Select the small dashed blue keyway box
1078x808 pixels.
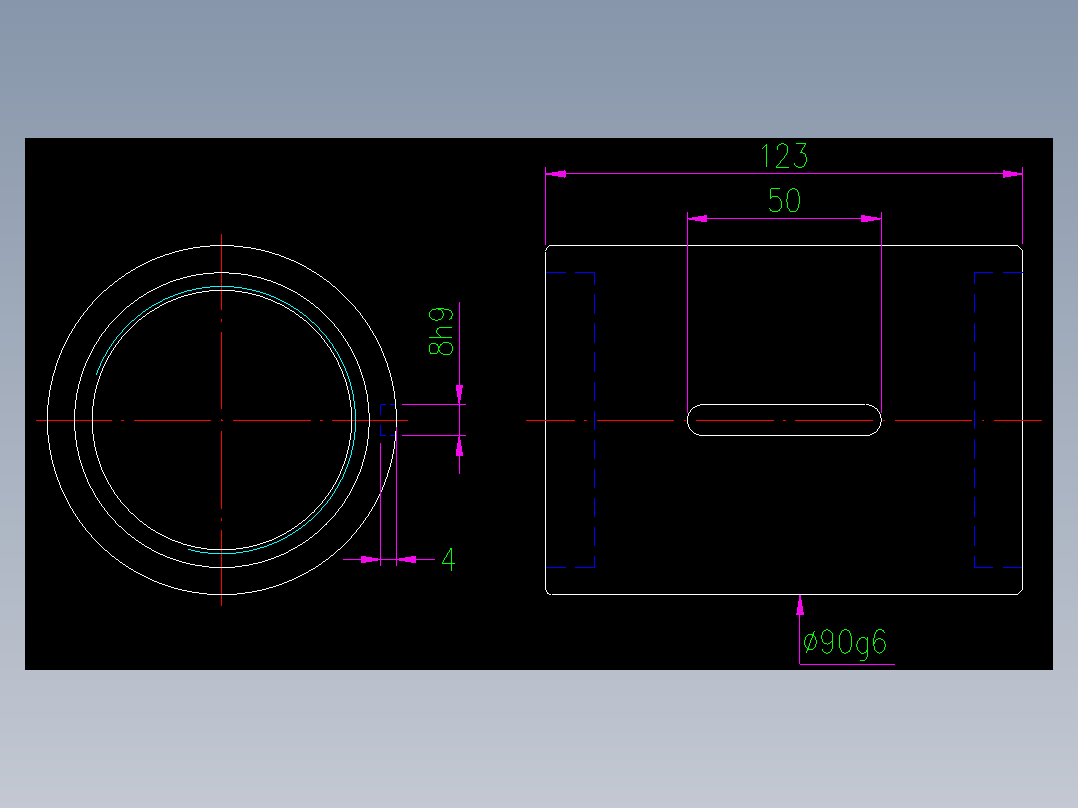[388, 420]
